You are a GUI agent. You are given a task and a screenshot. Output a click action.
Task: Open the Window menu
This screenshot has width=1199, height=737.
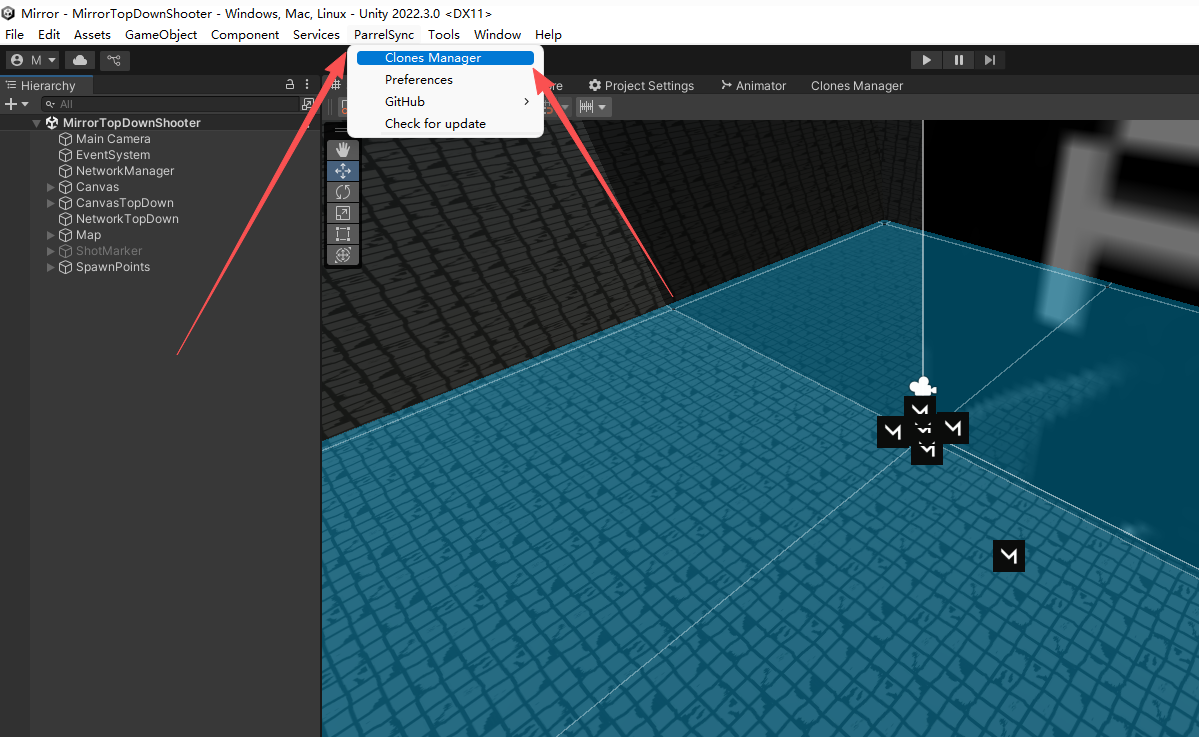pos(497,34)
